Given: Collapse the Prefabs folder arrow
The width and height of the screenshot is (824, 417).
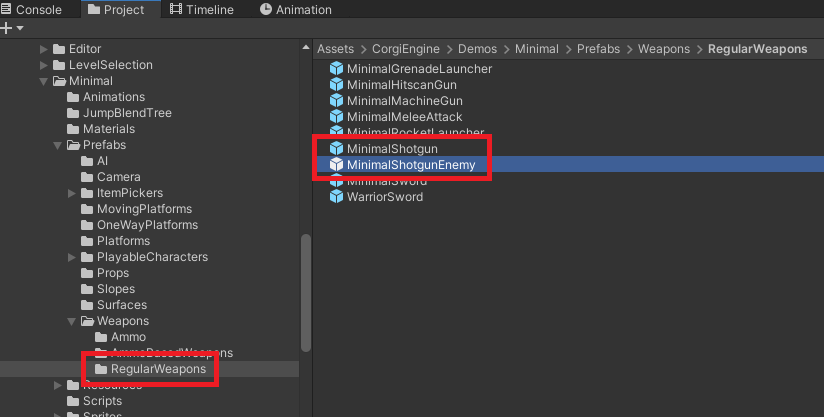Looking at the screenshot, I should click(58, 145).
